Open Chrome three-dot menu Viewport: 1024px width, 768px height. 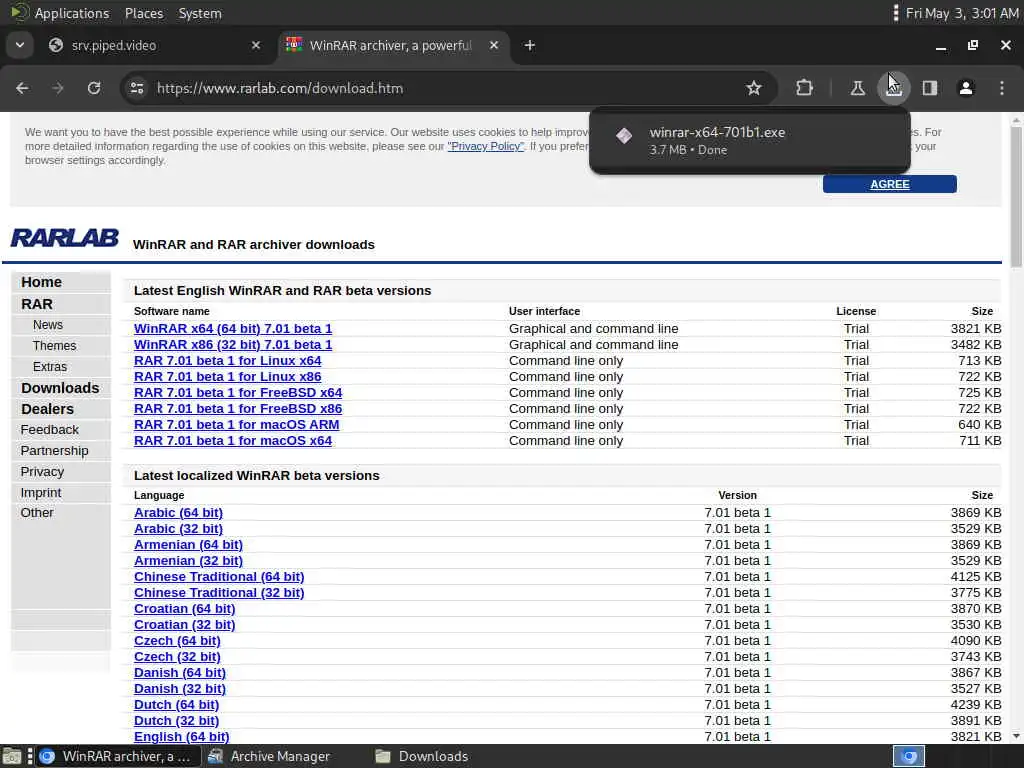[1002, 88]
